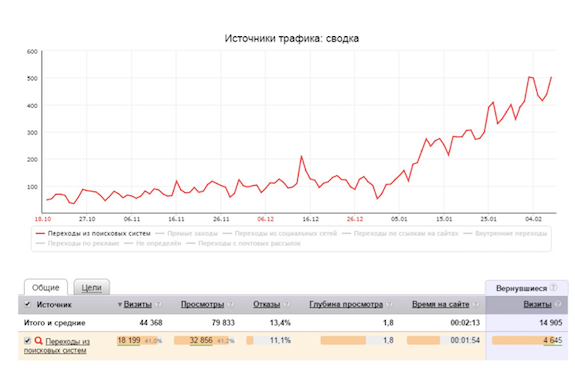Screen dimensions: 575x371
Task: Toggle the Источник header checkbox
Action: pyautogui.click(x=28, y=304)
